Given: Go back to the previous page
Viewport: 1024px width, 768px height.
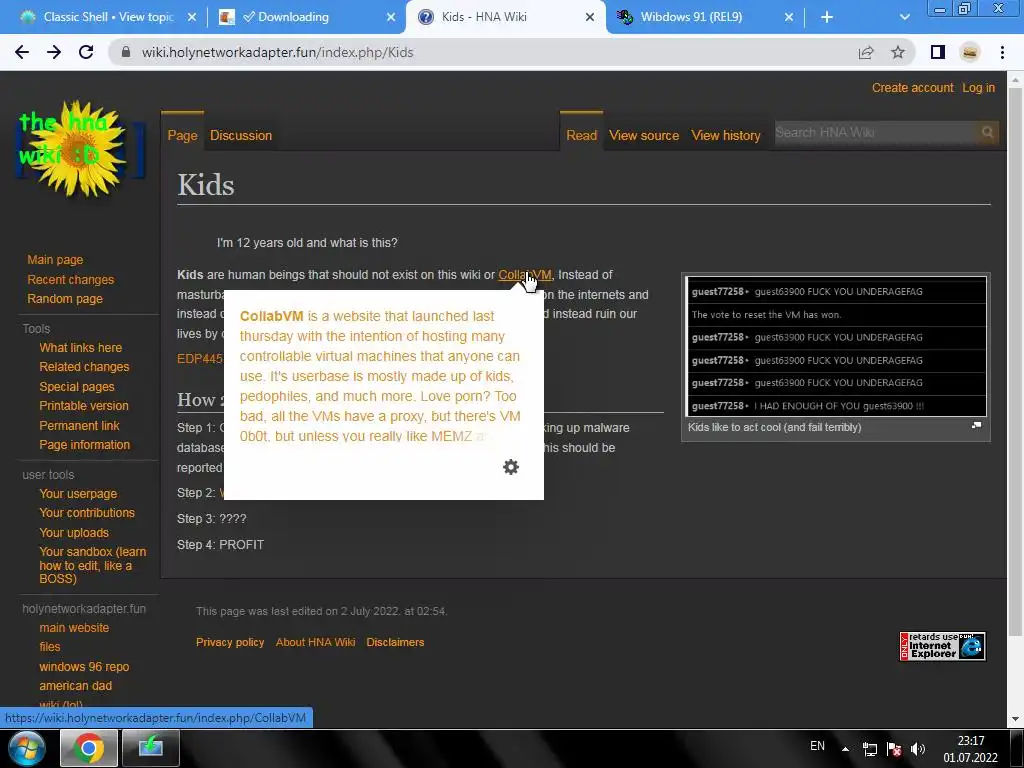Looking at the screenshot, I should (22, 52).
